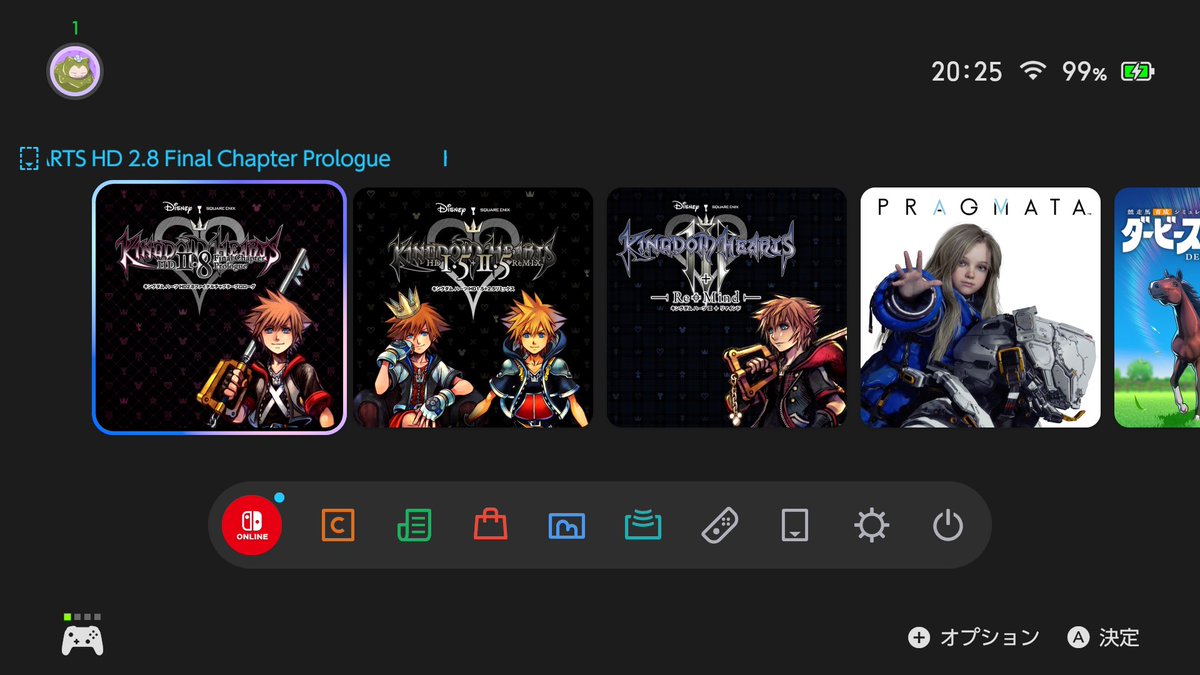Click the オプション plus button hint
Viewport: 1200px width, 675px height.
pos(974,637)
